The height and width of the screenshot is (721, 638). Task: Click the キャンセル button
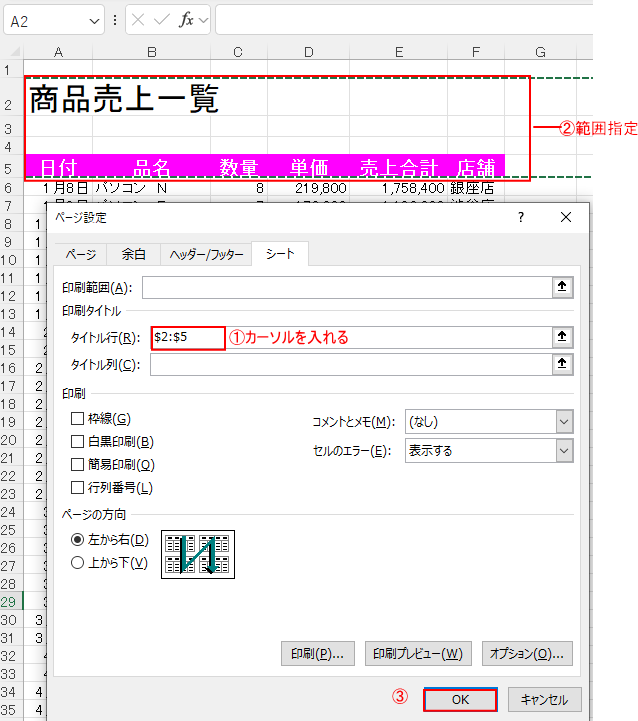545,700
